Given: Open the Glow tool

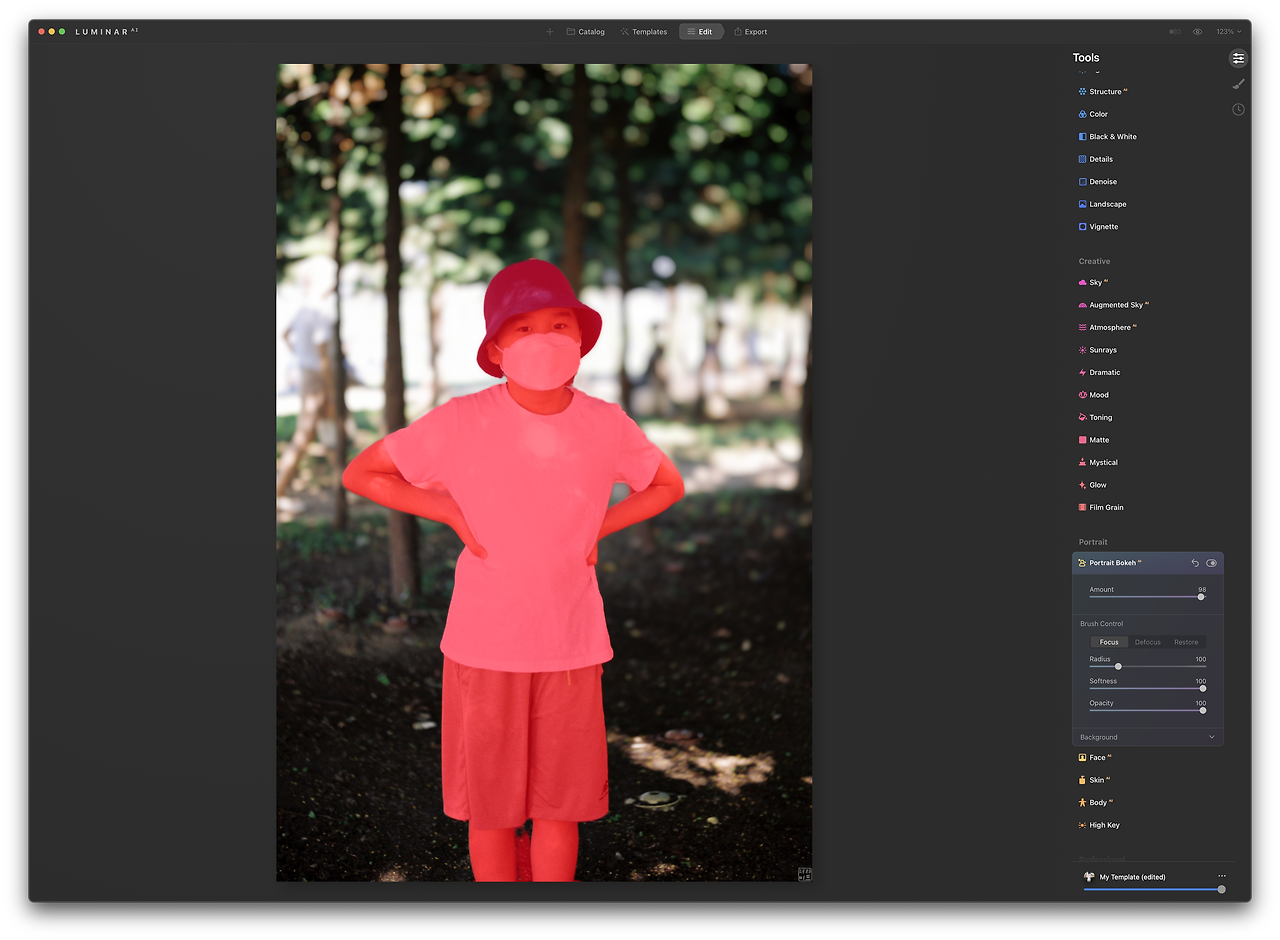Looking at the screenshot, I should click(x=1093, y=485).
